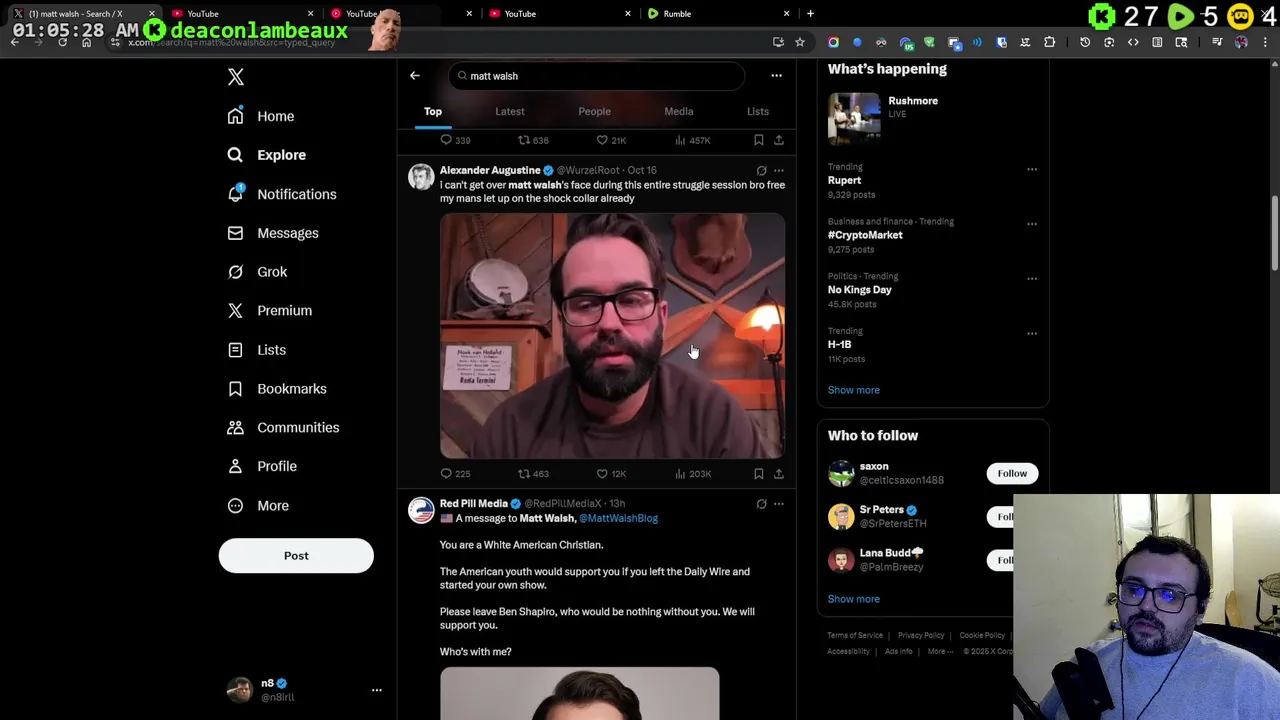Open trending topic #CryptoMarket
1280x720 pixels.
coord(865,235)
